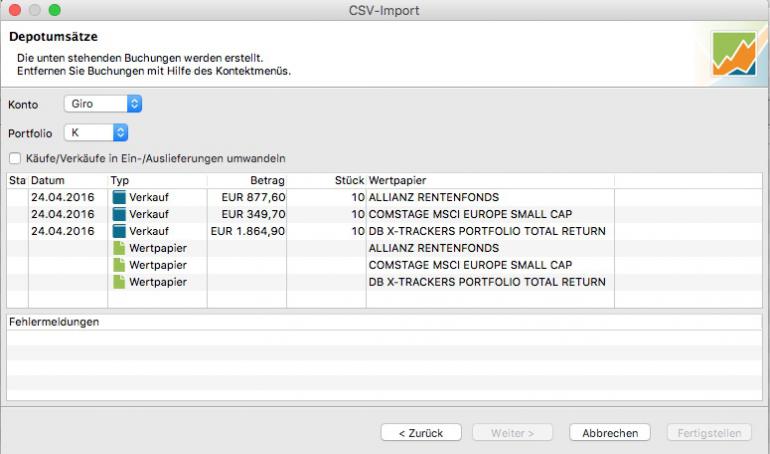The image size is (770, 454).
Task: Select the EUR 1.864,90 sale row
Action: click(247, 231)
